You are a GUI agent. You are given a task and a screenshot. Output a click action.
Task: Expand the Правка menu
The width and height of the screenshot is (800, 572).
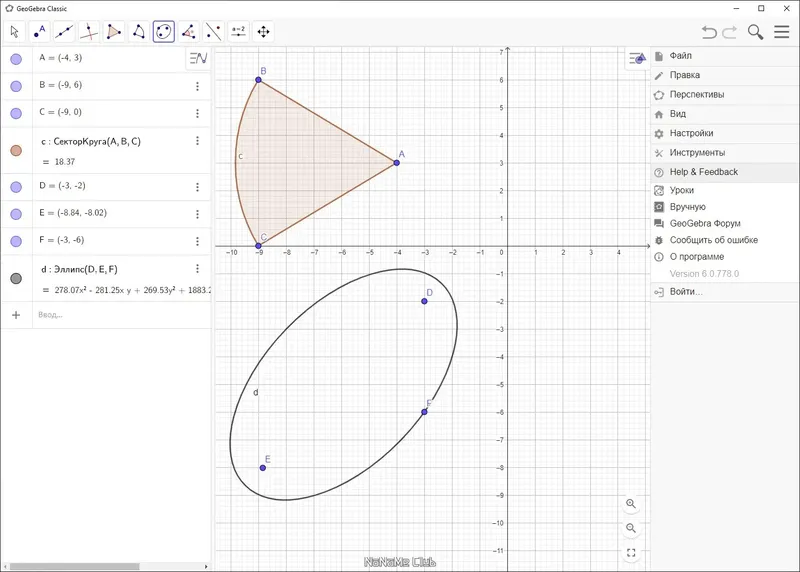[x=725, y=75]
